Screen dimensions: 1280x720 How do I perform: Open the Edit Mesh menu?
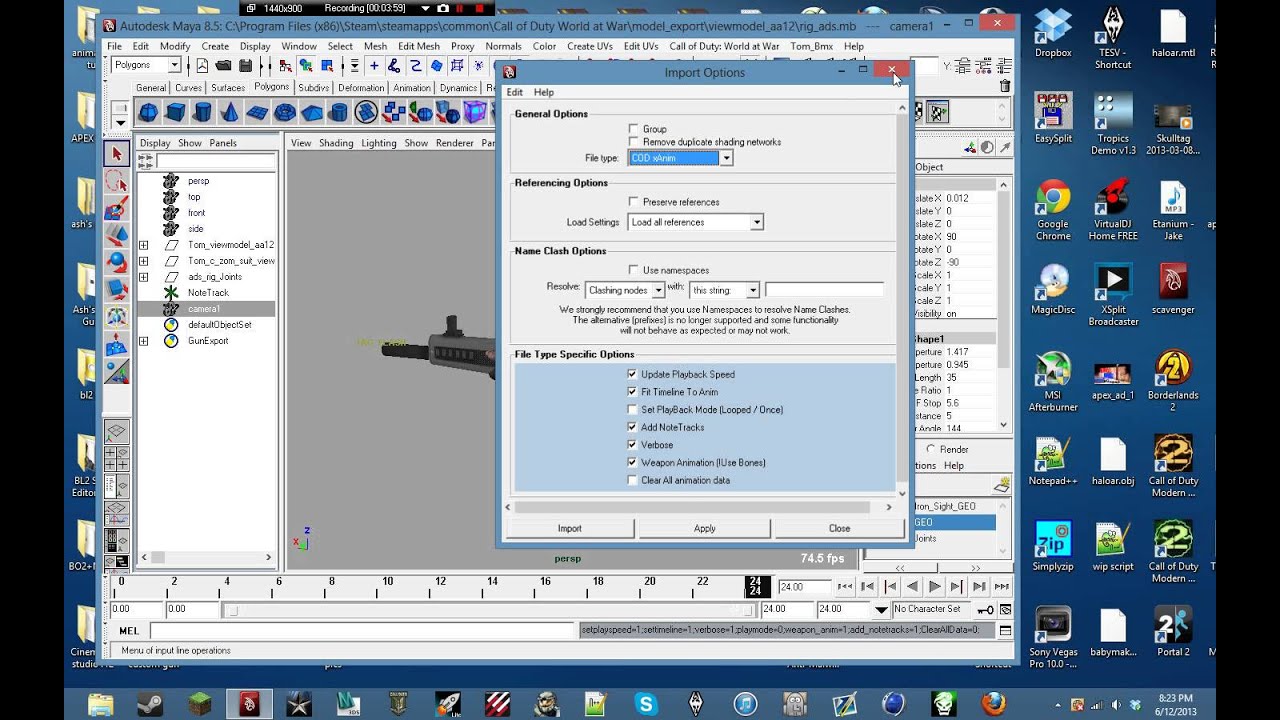tap(418, 46)
